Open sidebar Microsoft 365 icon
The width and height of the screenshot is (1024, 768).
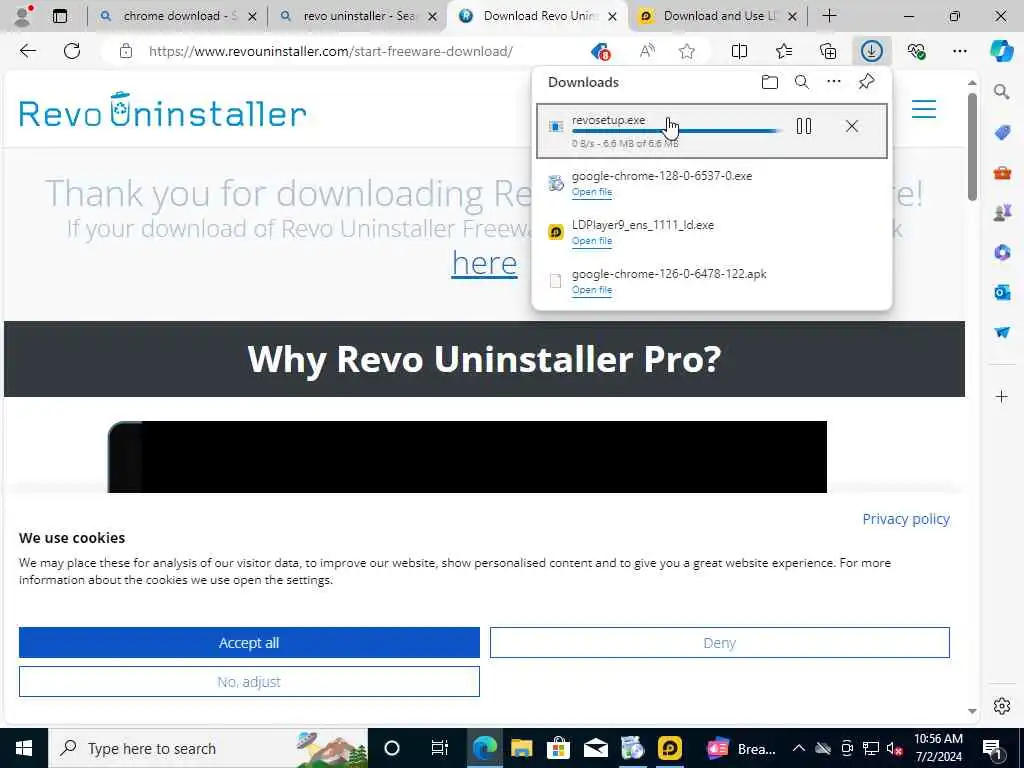click(x=1002, y=252)
